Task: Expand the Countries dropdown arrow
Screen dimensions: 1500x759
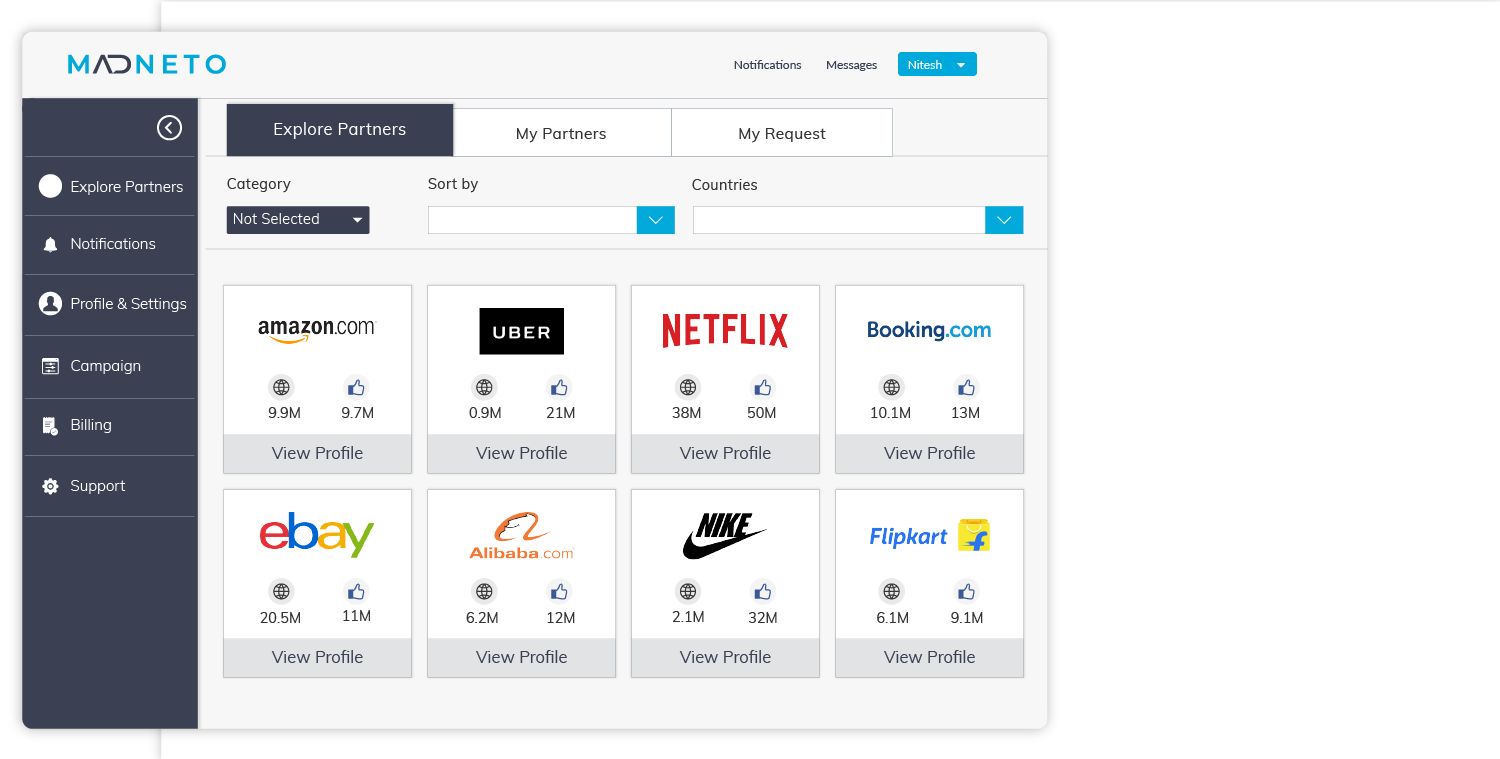Action: pos(1004,220)
